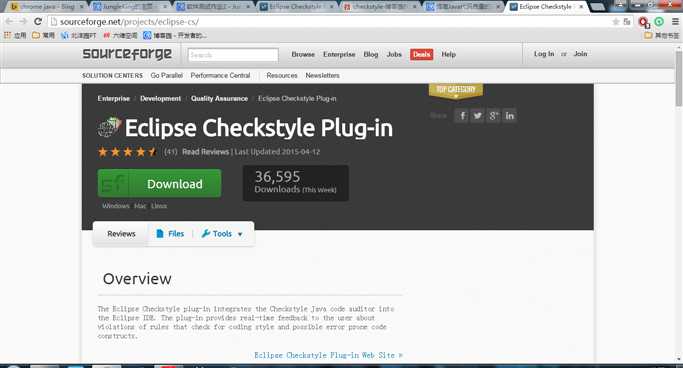683x368 pixels.
Task: Click the SourceForge logo
Action: pyautogui.click(x=127, y=54)
